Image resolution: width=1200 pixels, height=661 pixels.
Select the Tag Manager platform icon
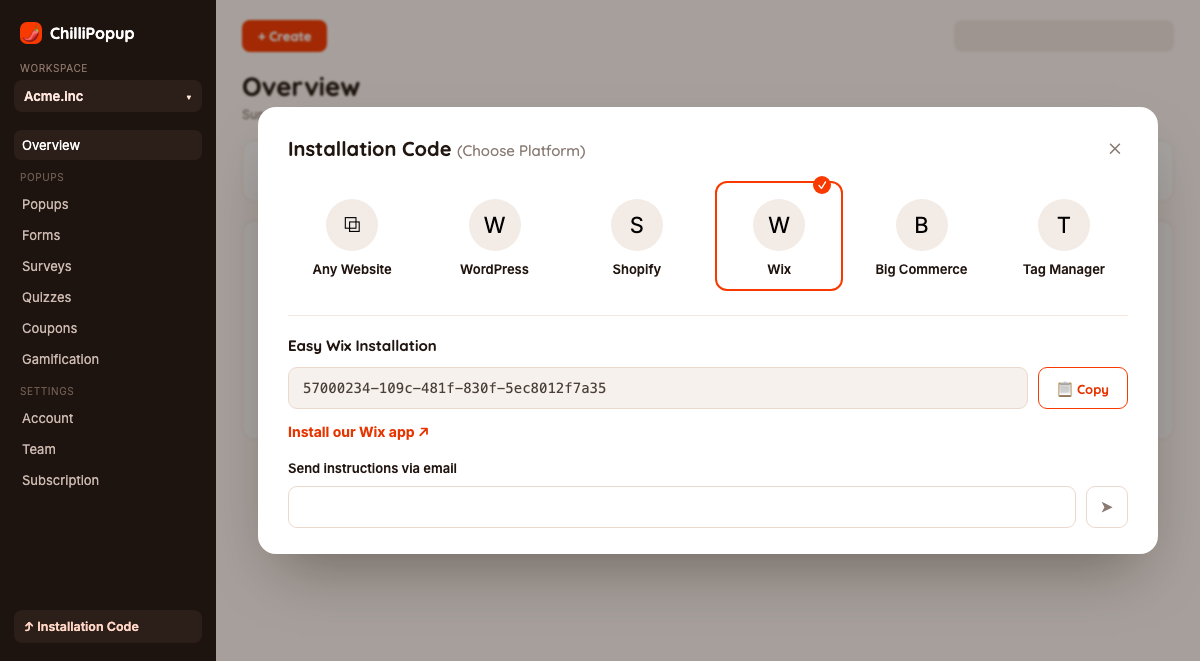pos(1064,224)
